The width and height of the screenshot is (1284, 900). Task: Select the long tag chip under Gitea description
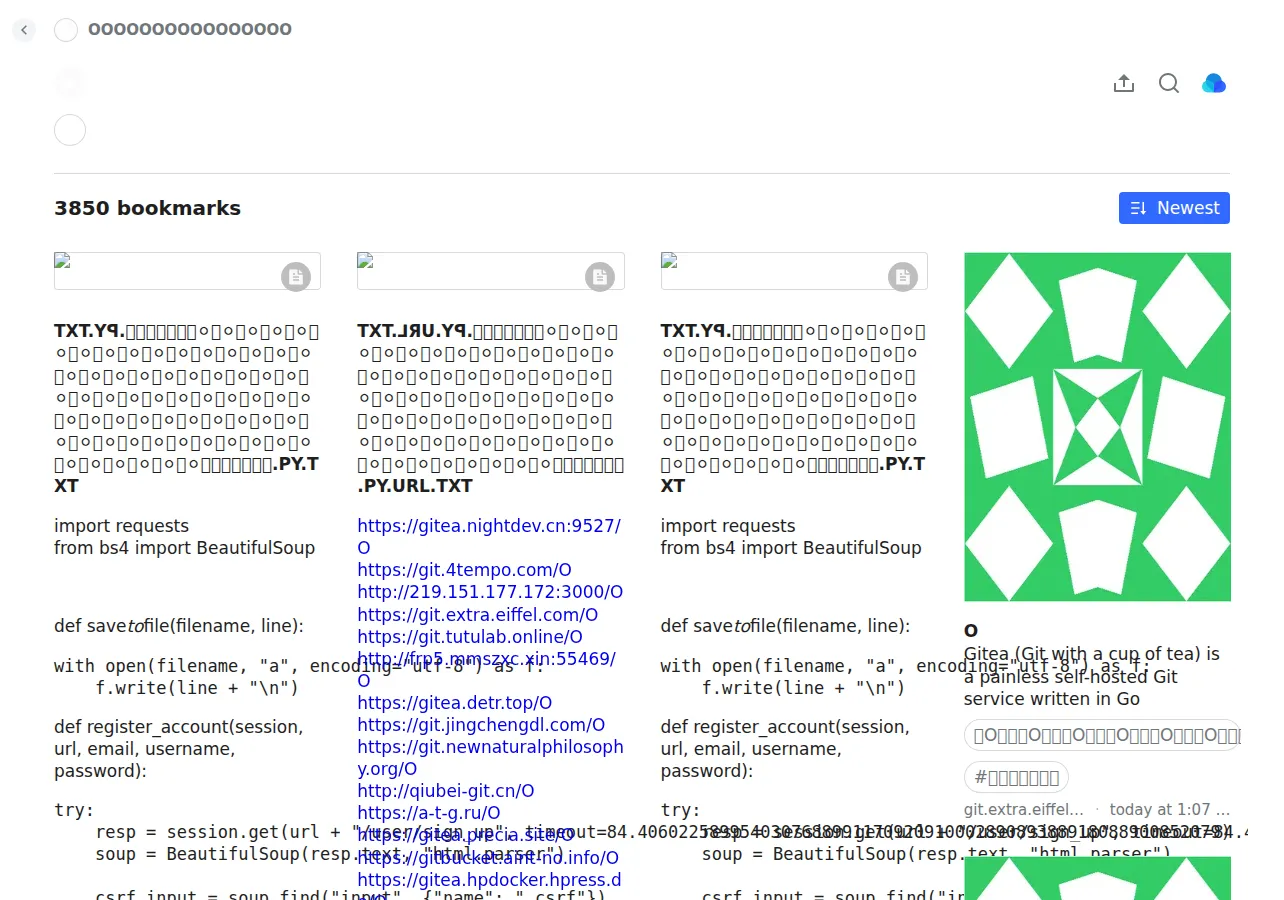click(x=1102, y=735)
